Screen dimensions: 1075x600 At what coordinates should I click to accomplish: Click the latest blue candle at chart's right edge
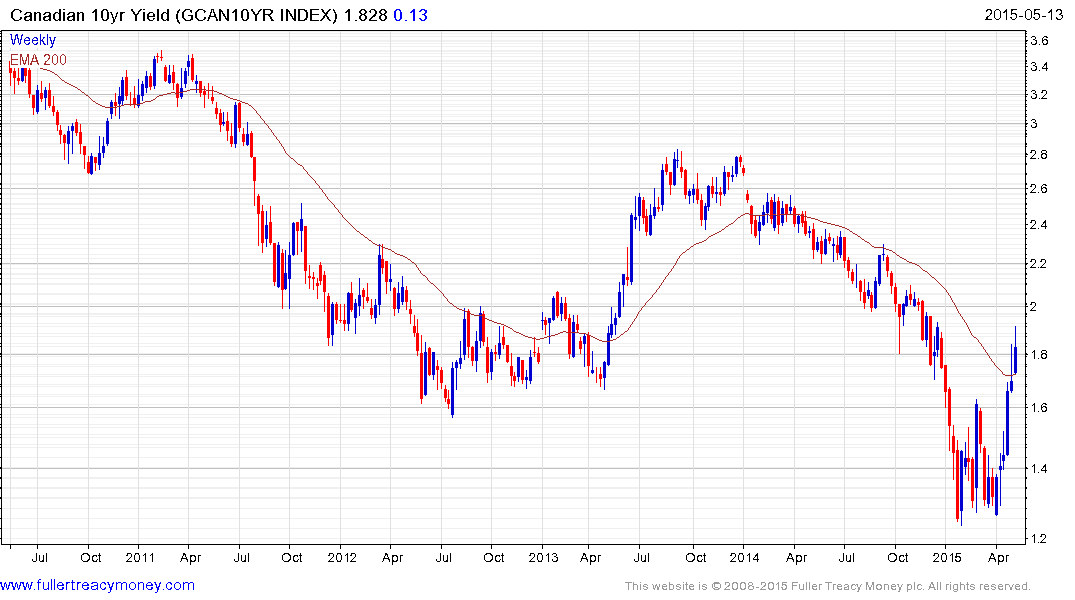tap(1015, 359)
